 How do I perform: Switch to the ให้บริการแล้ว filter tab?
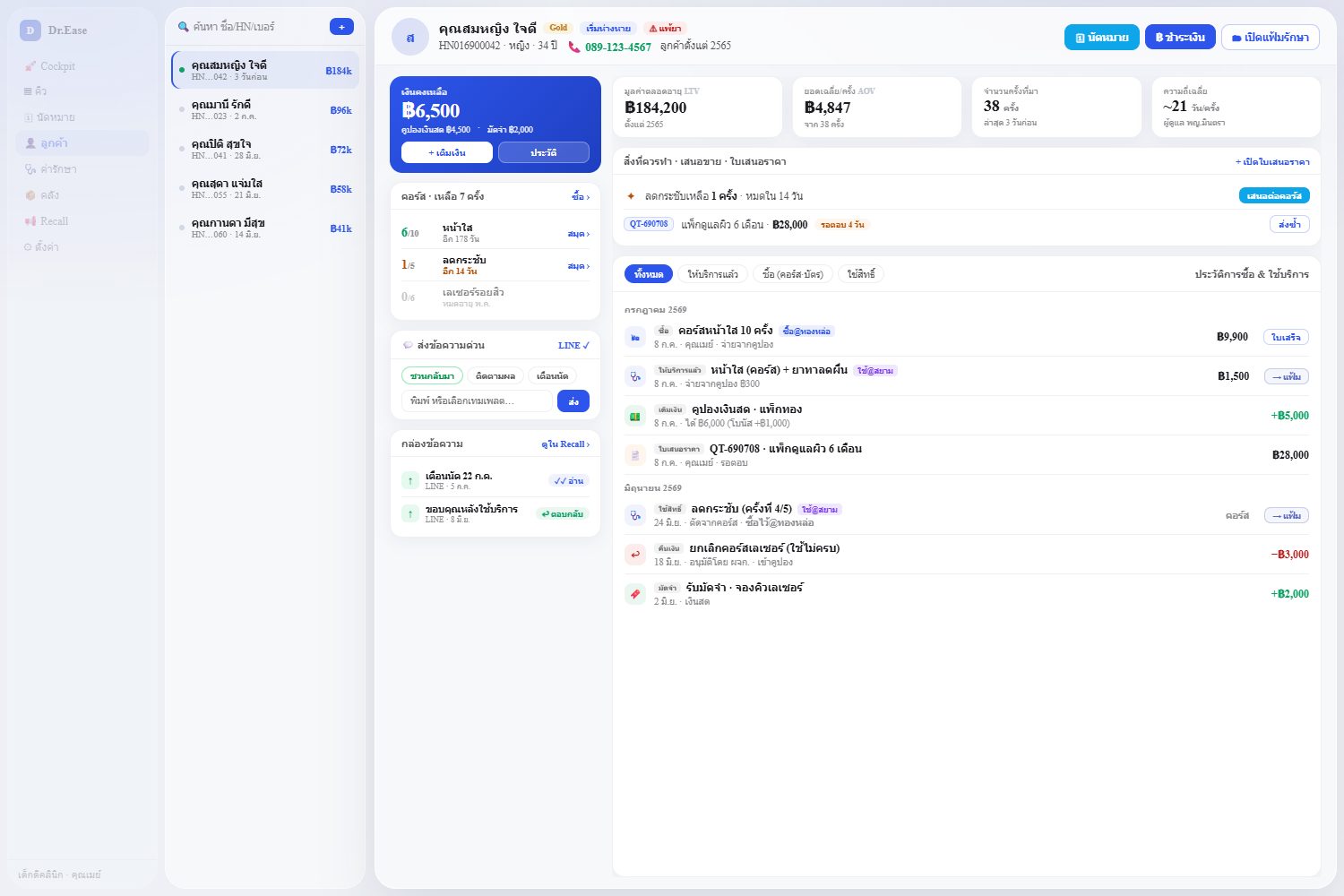[x=713, y=274]
